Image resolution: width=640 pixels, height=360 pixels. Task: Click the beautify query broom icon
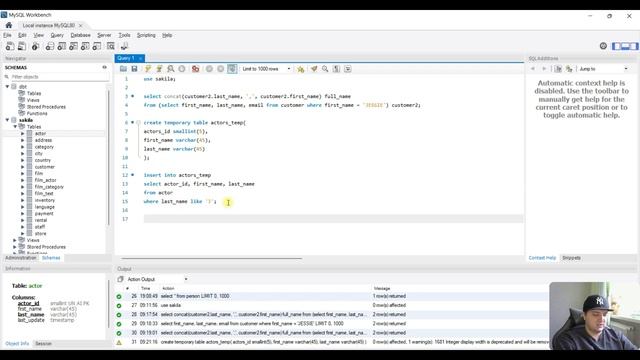click(314, 69)
